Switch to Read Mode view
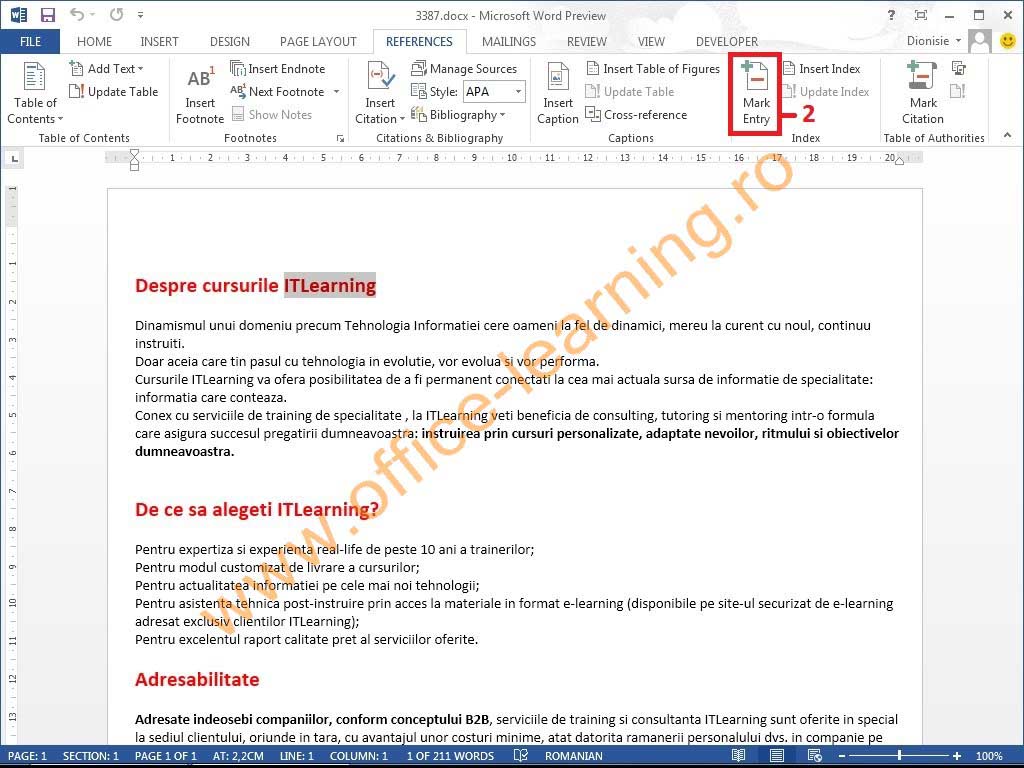 pos(739,756)
